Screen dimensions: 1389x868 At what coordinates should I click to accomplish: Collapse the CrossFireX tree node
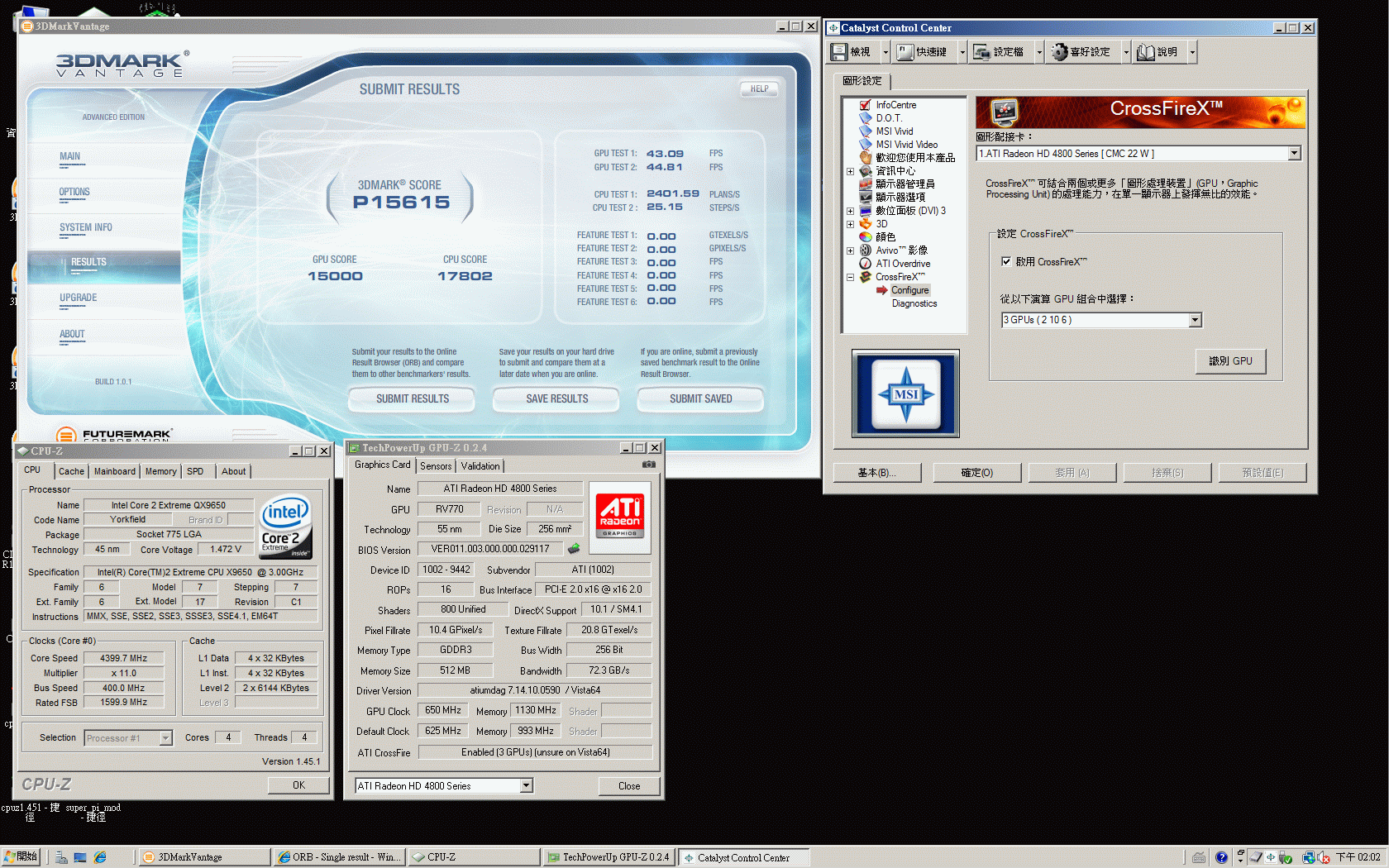click(850, 277)
